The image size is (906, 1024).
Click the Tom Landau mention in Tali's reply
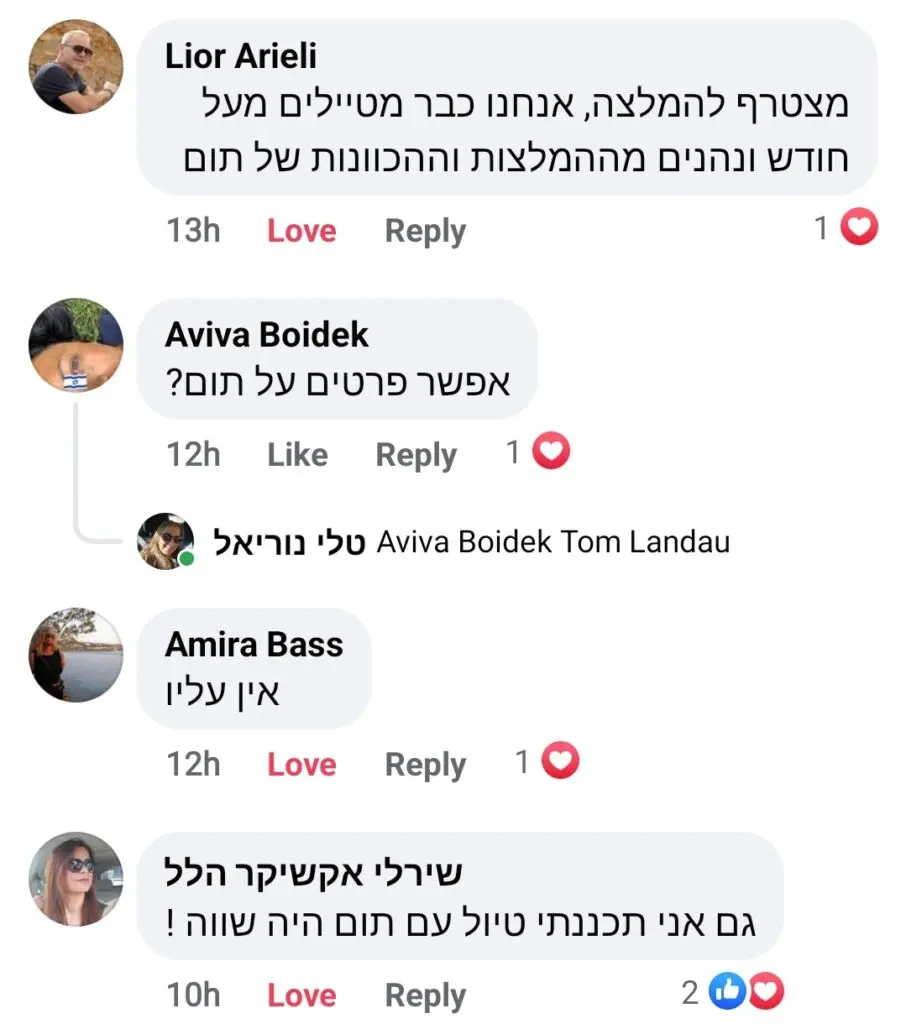click(646, 541)
